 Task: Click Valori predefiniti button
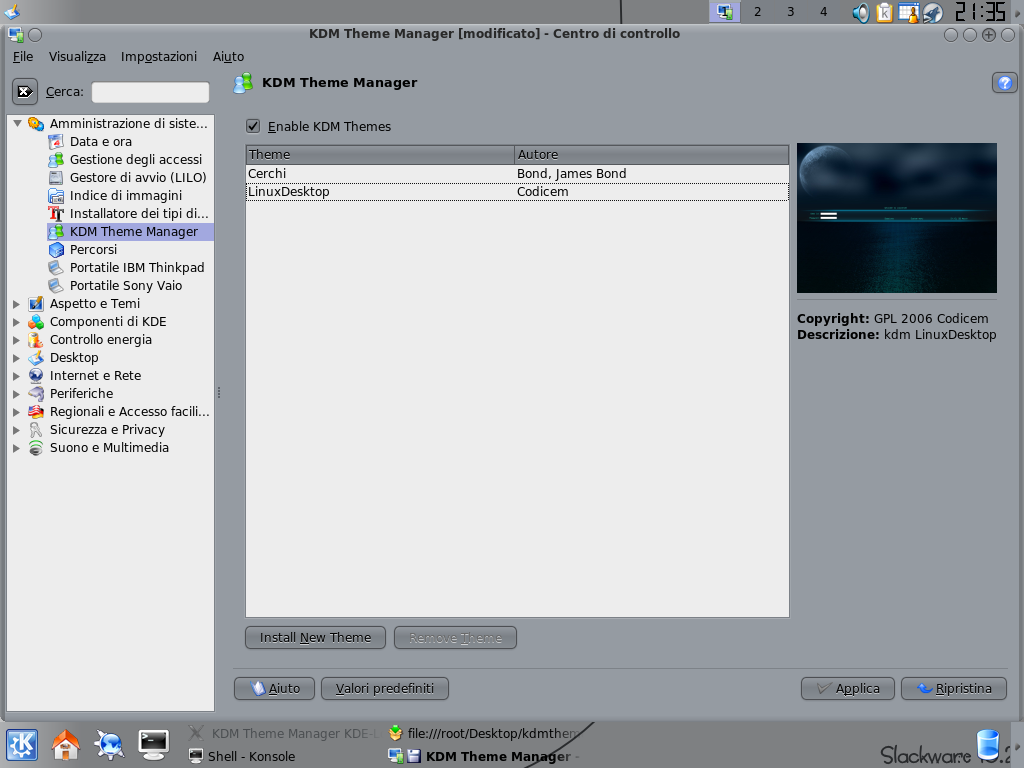385,688
